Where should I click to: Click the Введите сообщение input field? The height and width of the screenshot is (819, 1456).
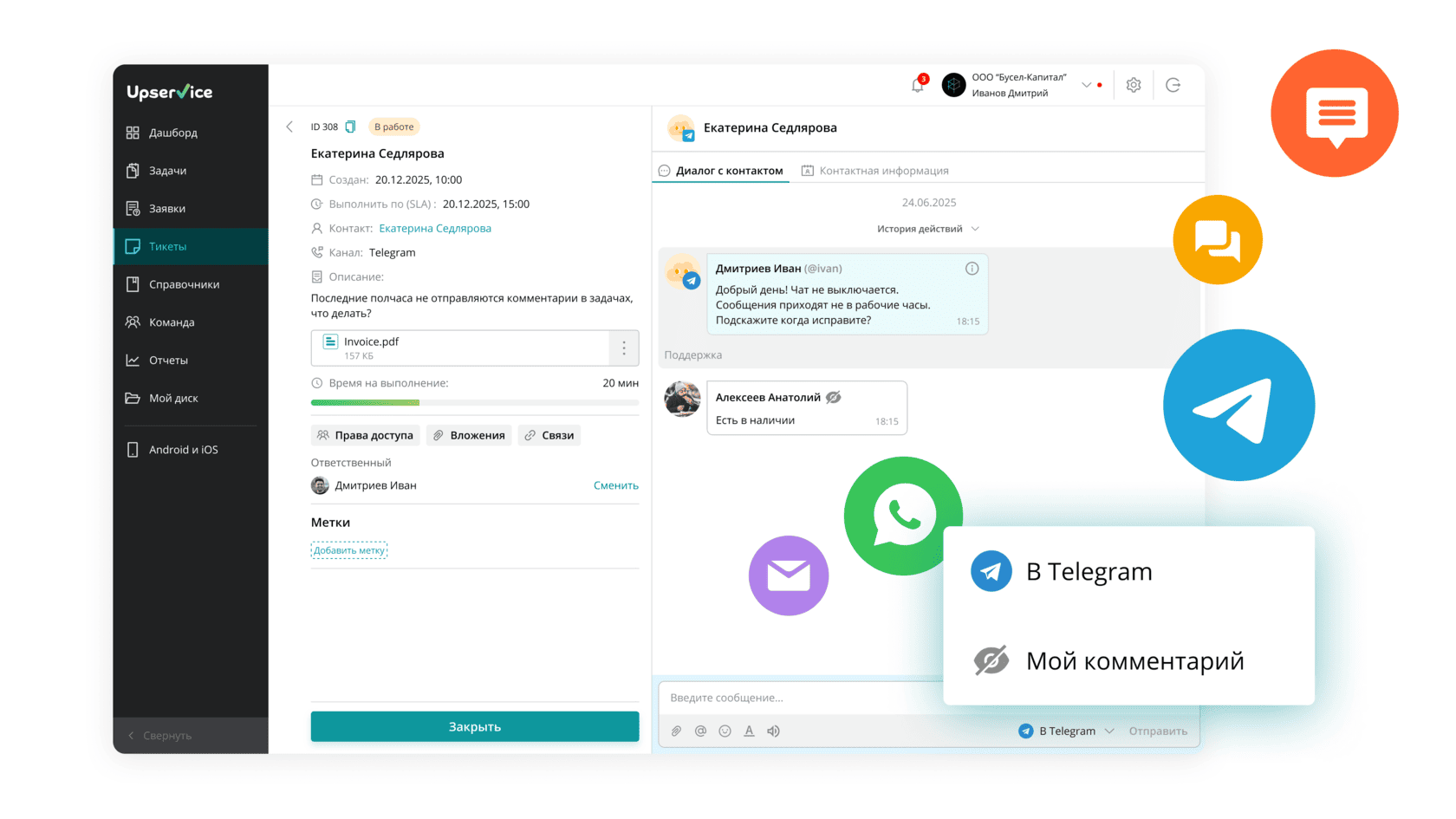click(x=802, y=698)
